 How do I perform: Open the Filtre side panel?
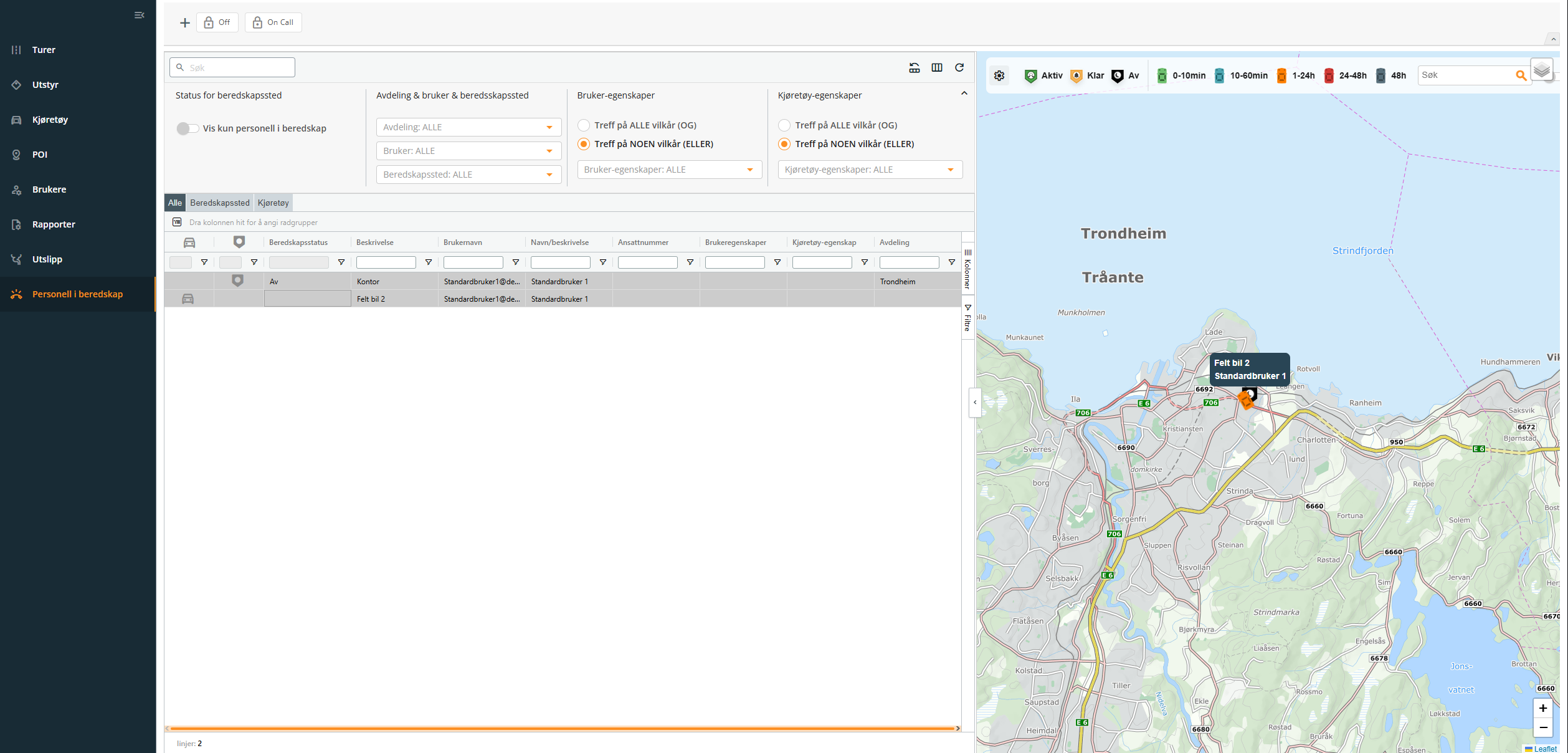(968, 318)
